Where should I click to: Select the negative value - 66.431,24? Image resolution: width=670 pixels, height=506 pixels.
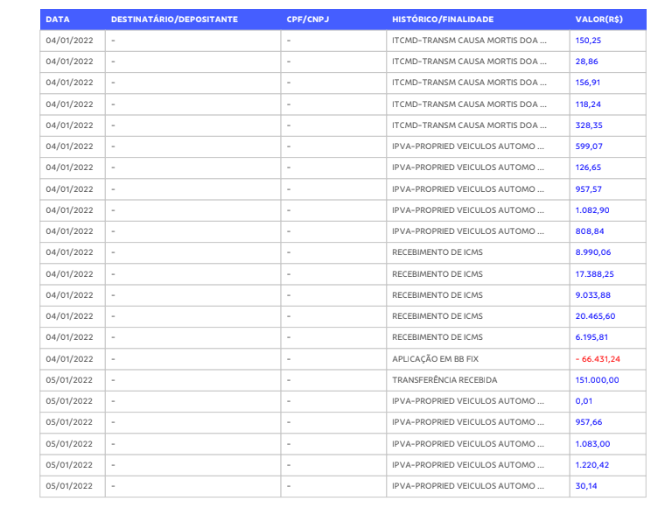[598, 359]
